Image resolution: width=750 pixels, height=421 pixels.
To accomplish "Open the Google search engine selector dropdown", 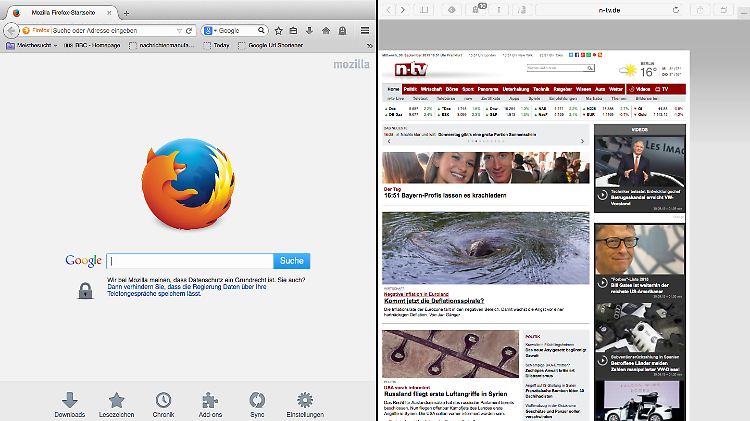I will point(210,31).
